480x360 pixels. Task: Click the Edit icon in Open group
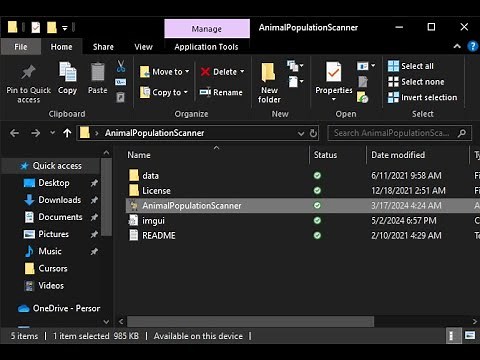point(363,82)
